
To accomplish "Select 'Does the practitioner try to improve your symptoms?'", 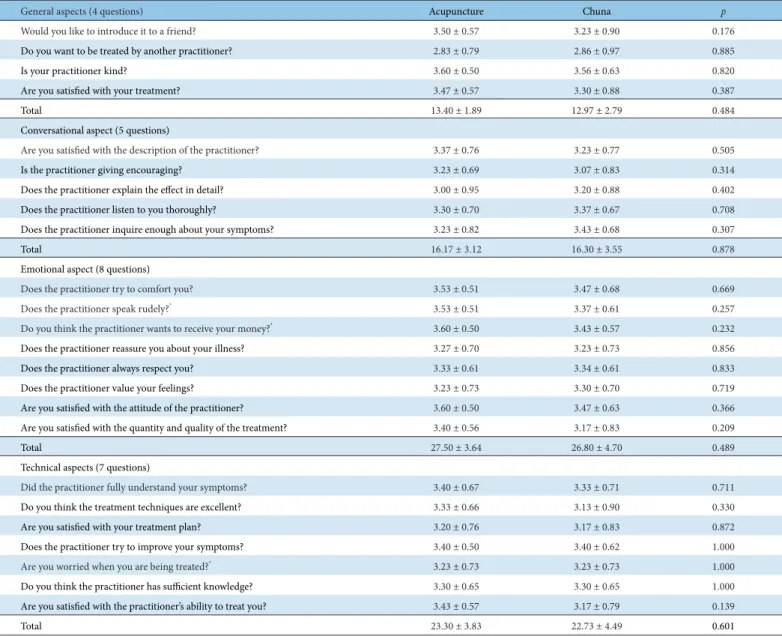I will [132, 547].
